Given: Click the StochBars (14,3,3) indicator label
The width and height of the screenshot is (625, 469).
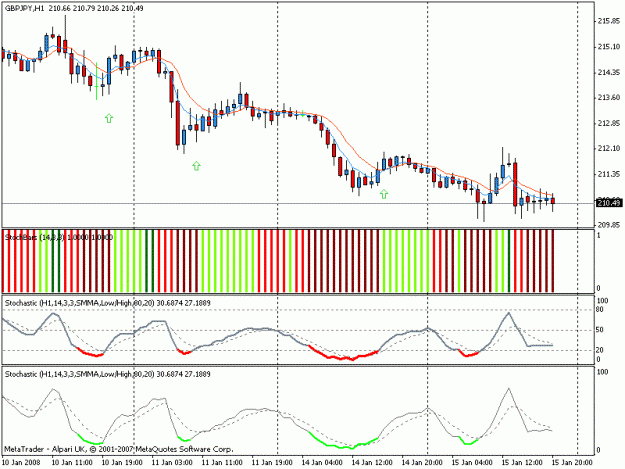Looking at the screenshot, I should (x=59, y=237).
